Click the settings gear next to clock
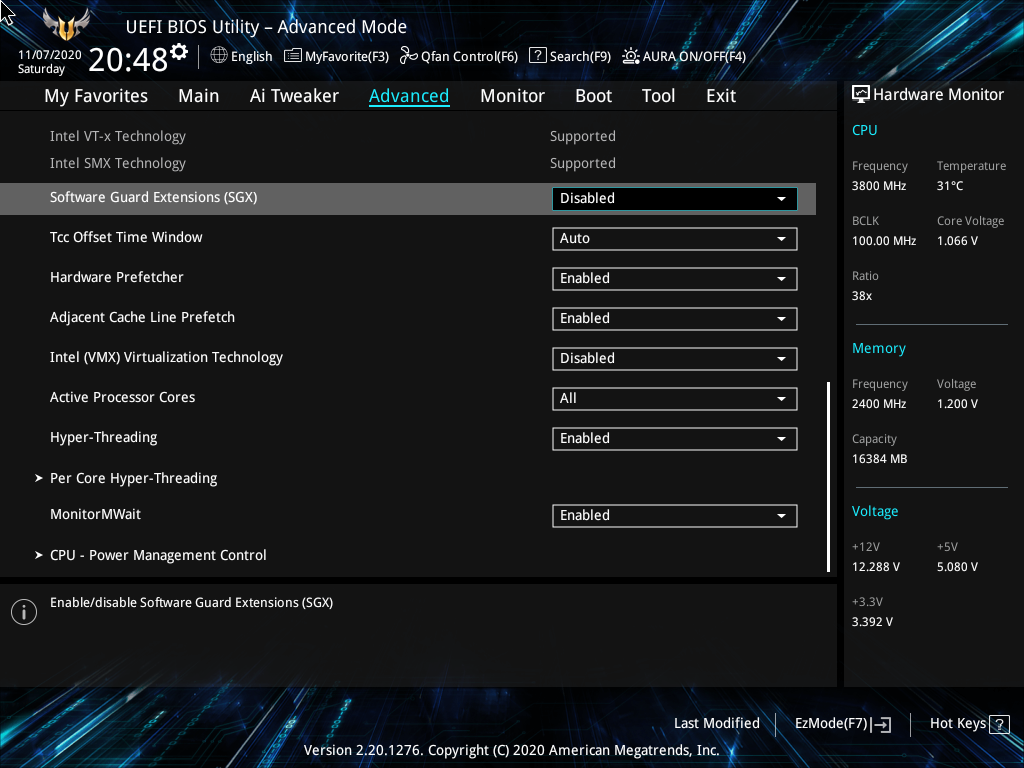This screenshot has height=768, width=1024. click(x=179, y=52)
